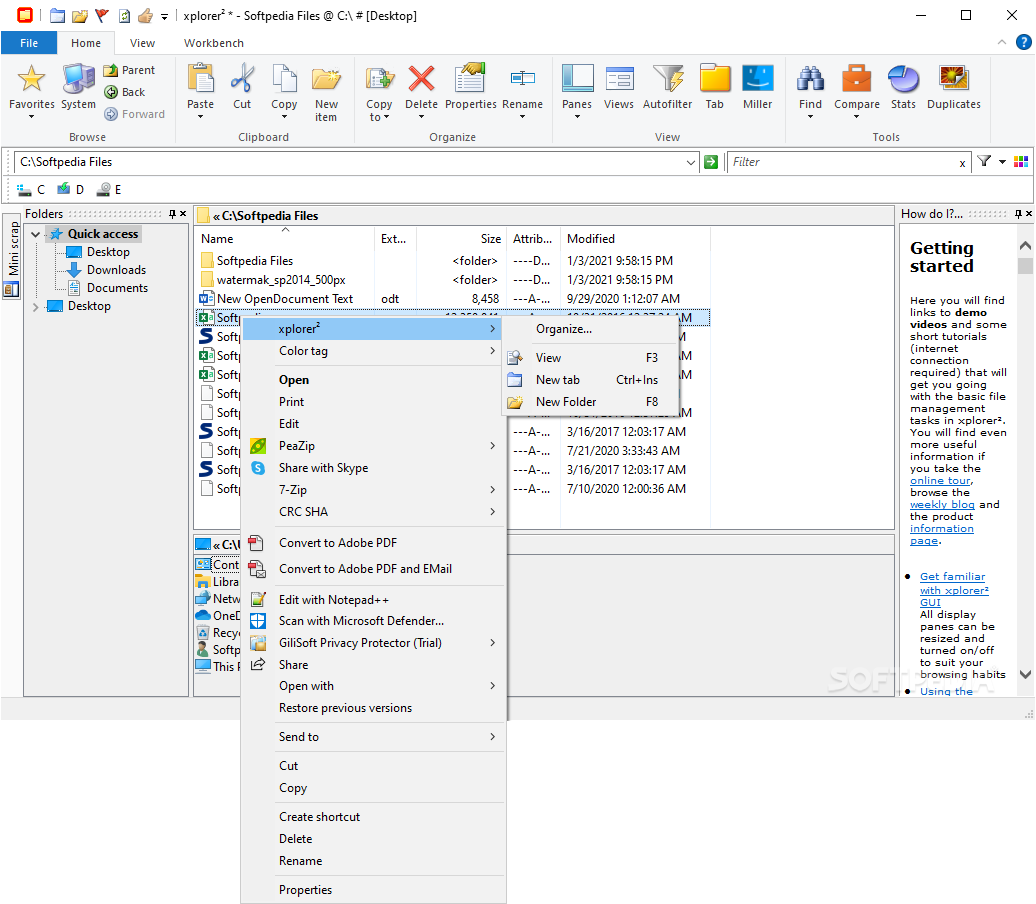
Task: Follow the online tour link
Action: pos(940,480)
